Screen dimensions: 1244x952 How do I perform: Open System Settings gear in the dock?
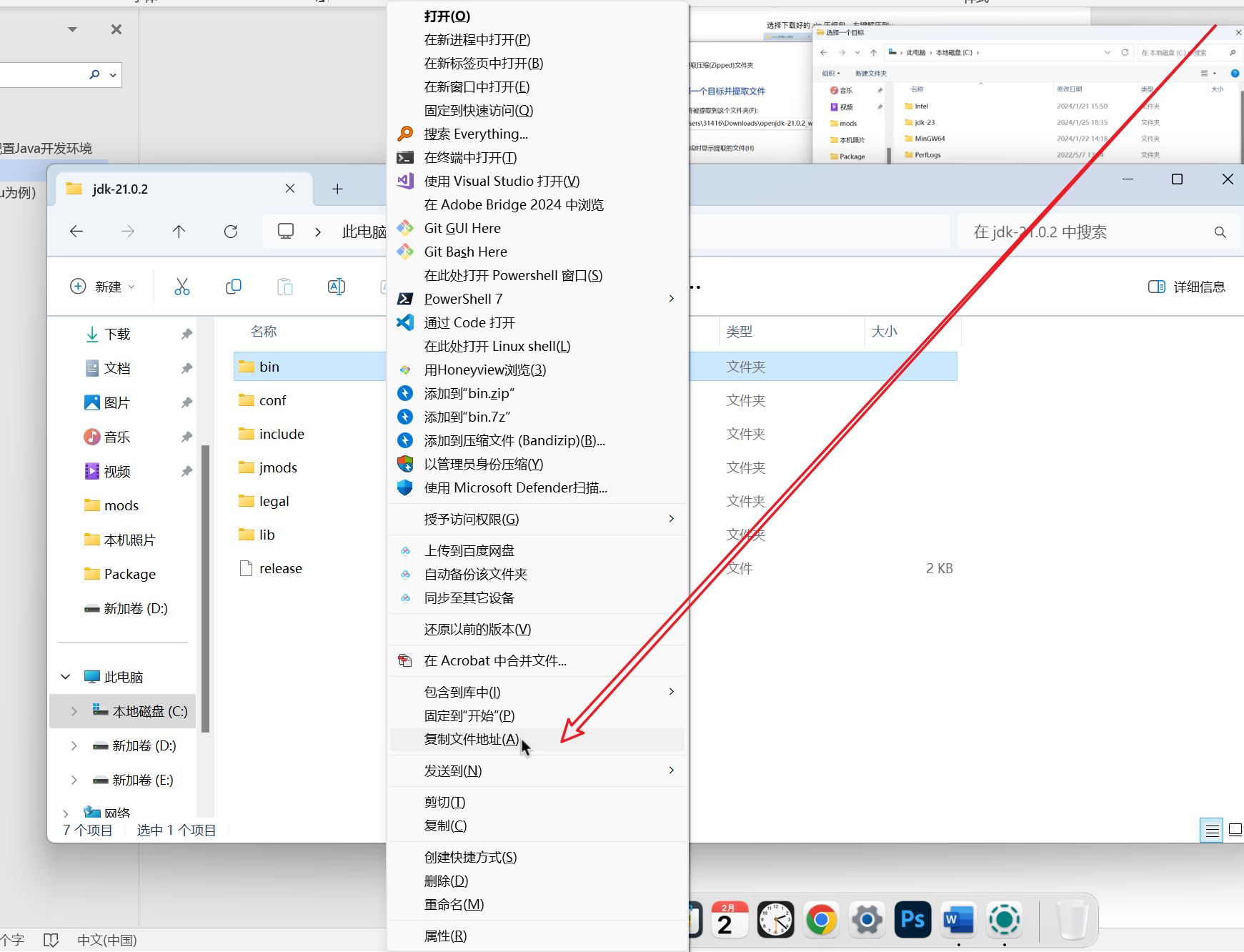867,919
